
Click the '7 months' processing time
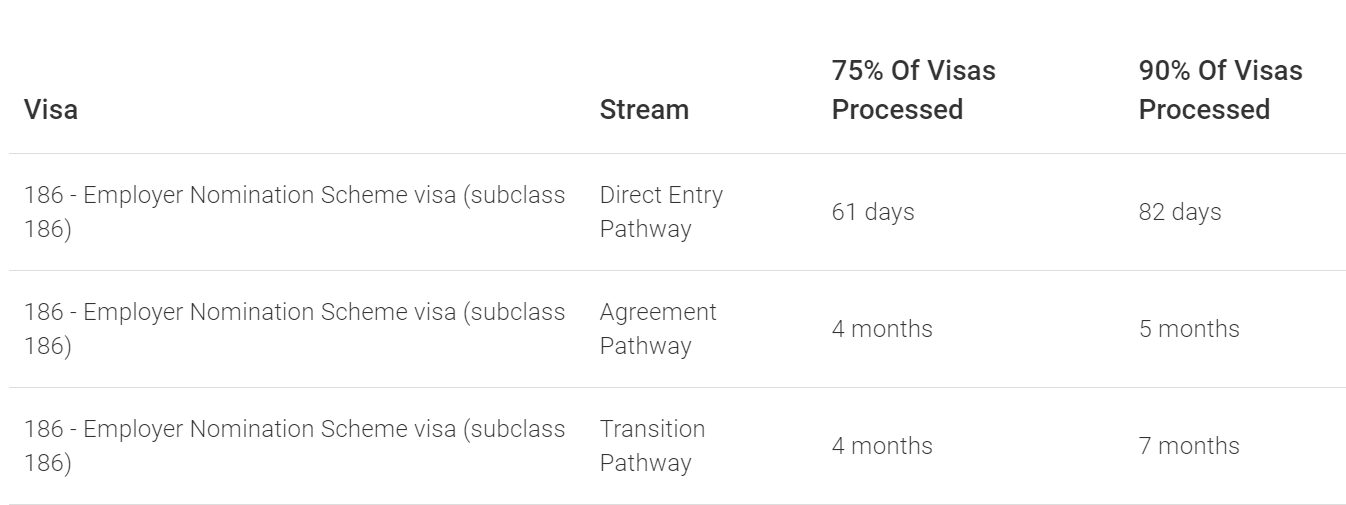pyautogui.click(x=1189, y=446)
